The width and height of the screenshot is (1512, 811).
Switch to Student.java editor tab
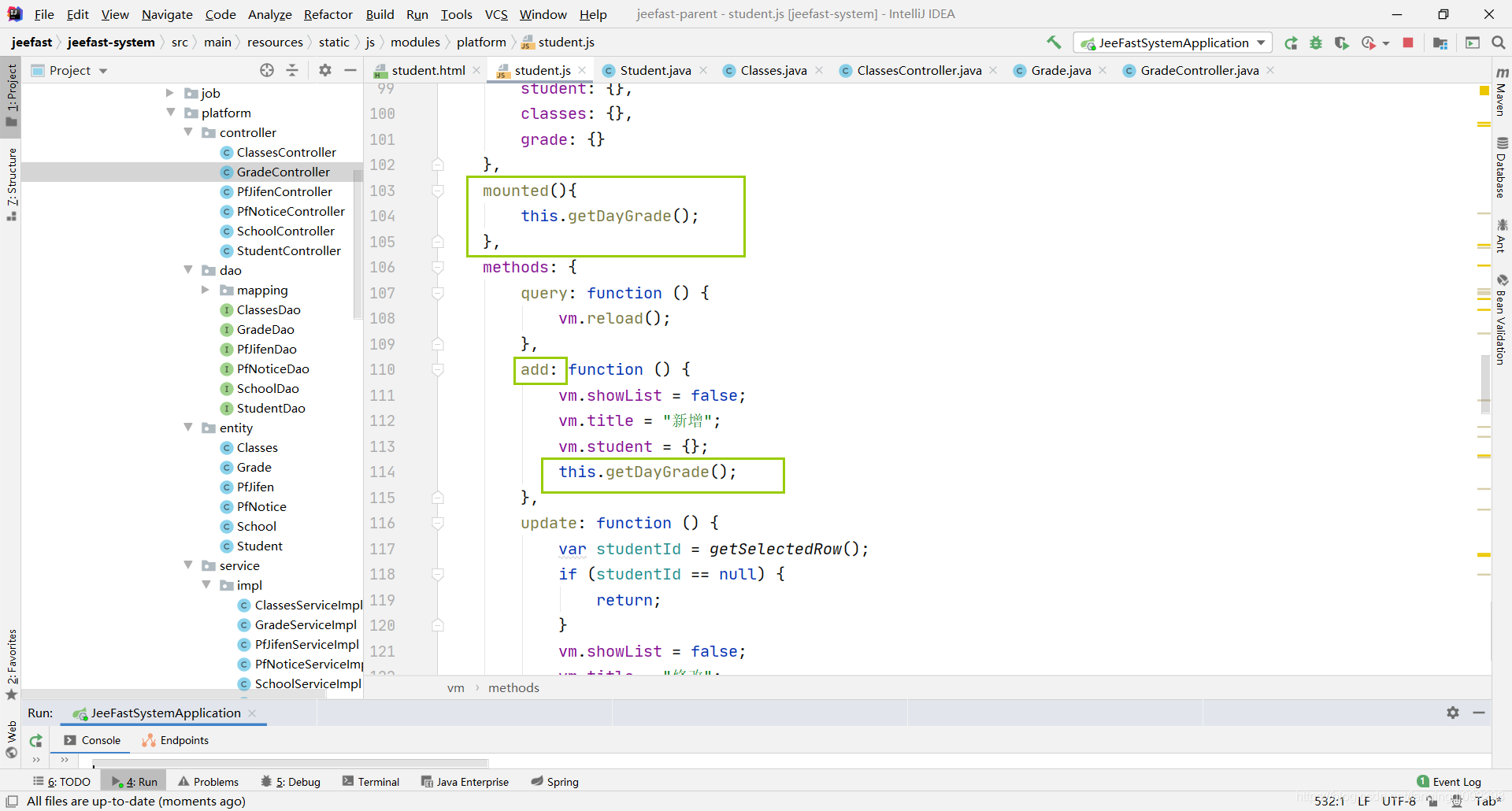point(654,70)
